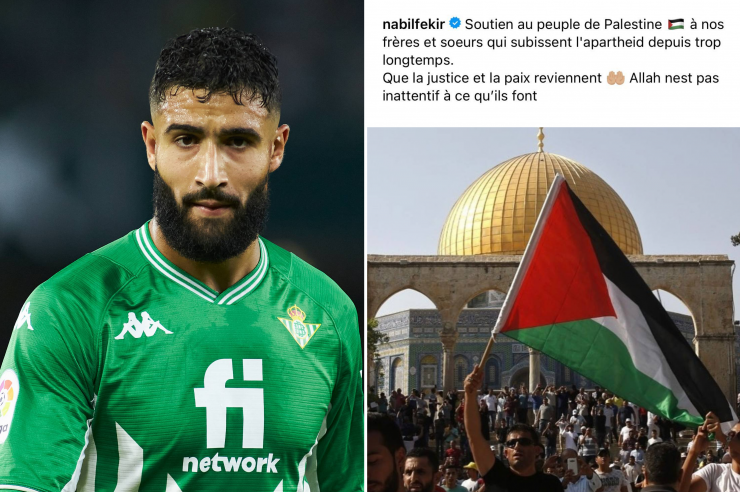Click the blue verified badge beside username
The width and height of the screenshot is (740, 492).
(455, 23)
